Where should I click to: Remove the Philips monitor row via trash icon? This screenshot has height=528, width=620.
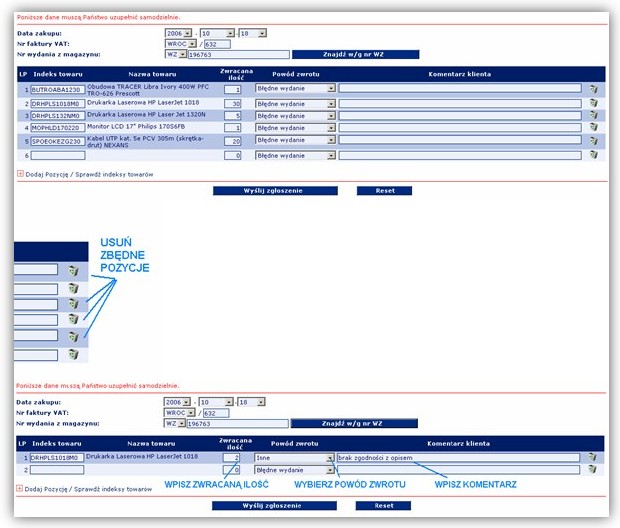pyautogui.click(x=594, y=127)
